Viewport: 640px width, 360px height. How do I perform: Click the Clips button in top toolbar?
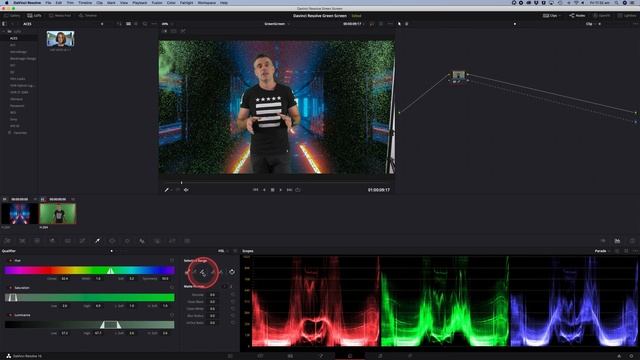pyautogui.click(x=549, y=16)
